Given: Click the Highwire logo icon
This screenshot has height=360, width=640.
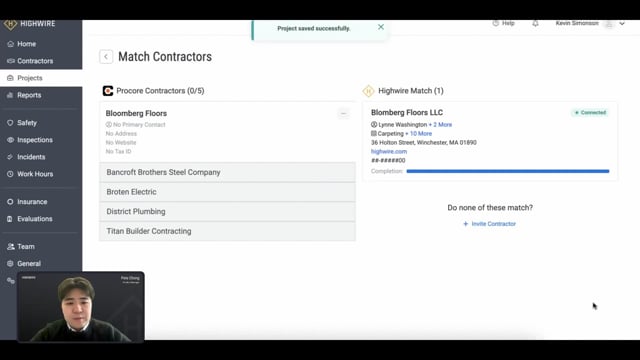Looking at the screenshot, I should 10,24.
